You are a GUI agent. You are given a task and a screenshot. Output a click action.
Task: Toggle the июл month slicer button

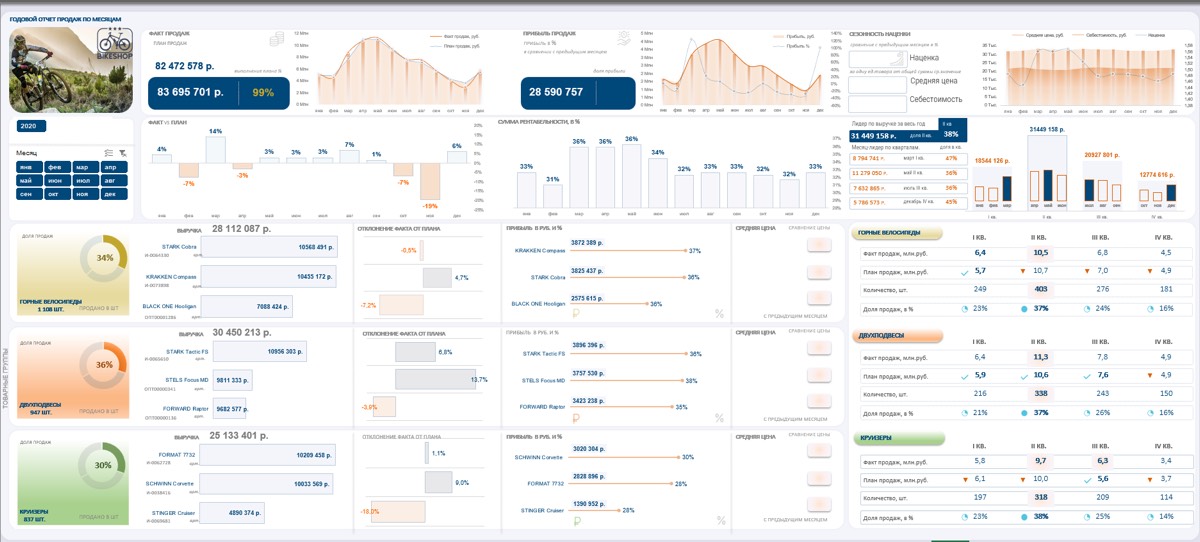click(88, 180)
